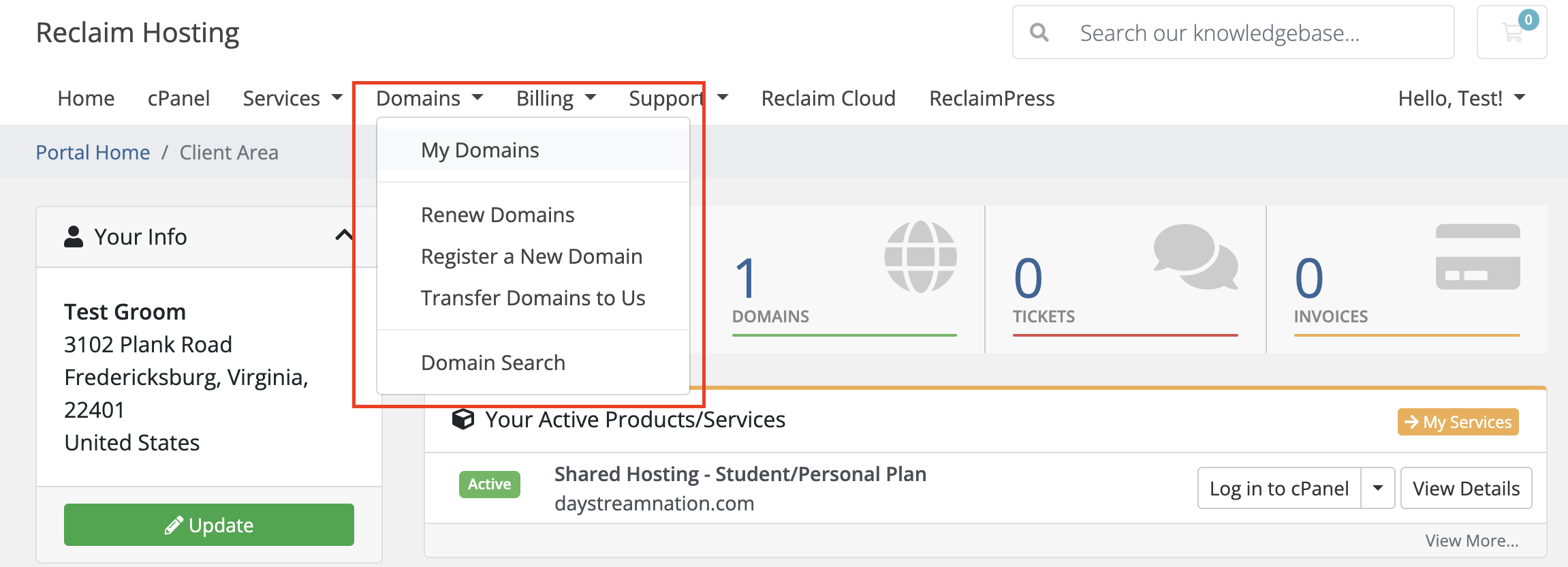Click Shared Hosting - Student/Personal Plan text
This screenshot has width=1568, height=567.
[x=740, y=474]
